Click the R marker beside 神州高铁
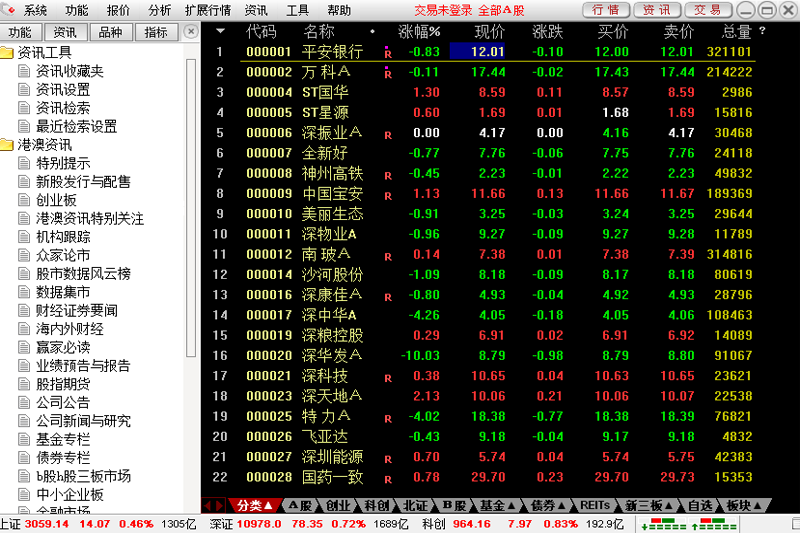The image size is (800, 533). pyautogui.click(x=388, y=175)
